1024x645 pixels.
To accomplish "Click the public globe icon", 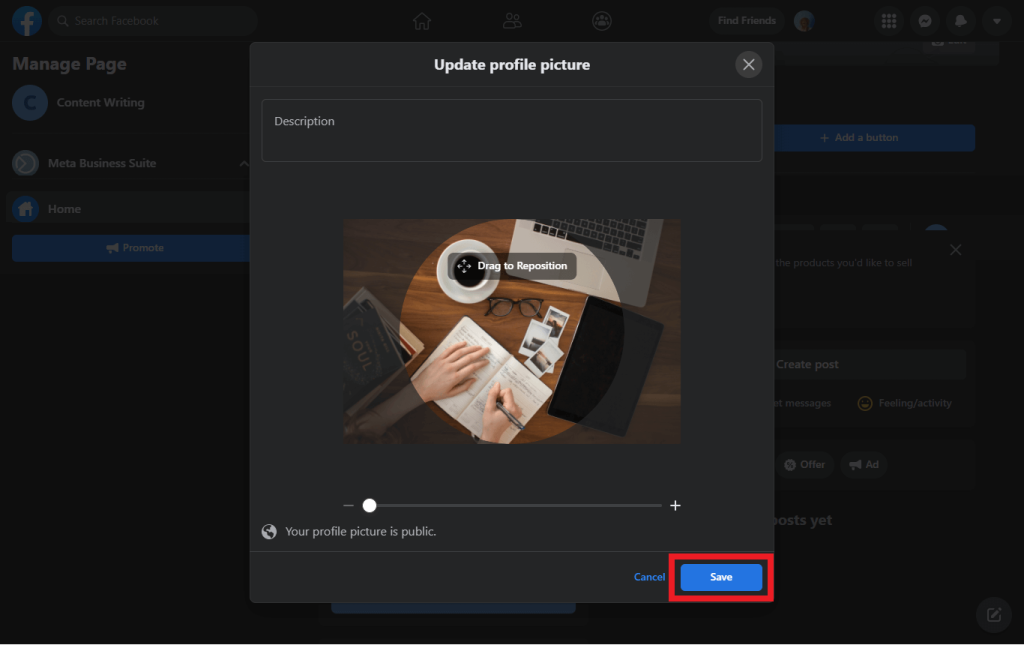I will coord(269,531).
